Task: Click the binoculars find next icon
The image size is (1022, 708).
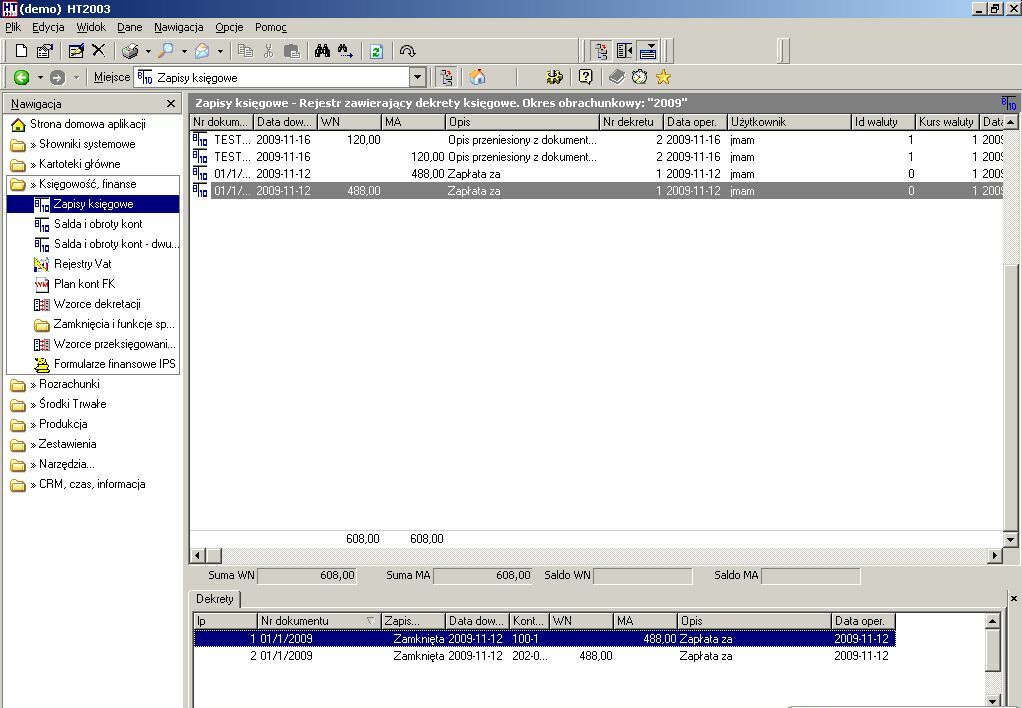Action: point(345,51)
